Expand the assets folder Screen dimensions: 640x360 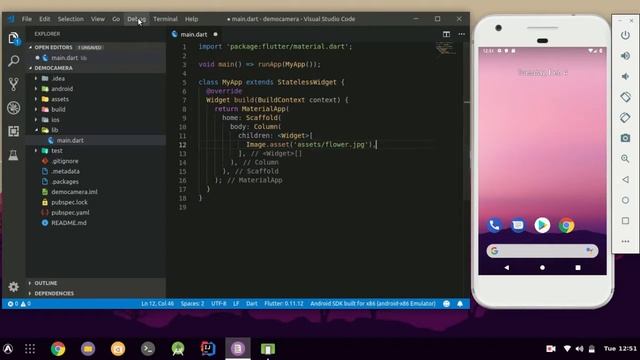click(36, 99)
